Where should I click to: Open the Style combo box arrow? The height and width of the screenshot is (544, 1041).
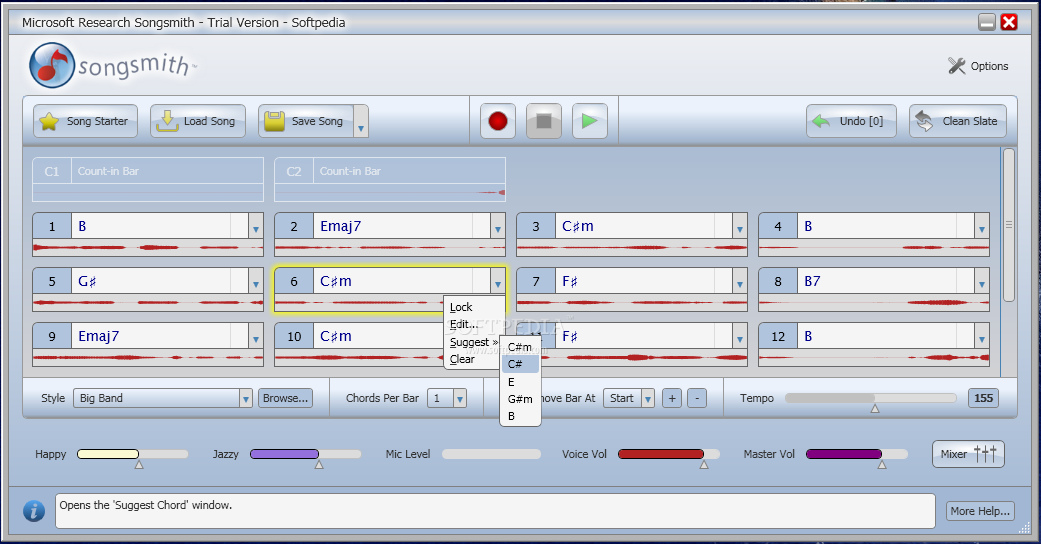pos(246,399)
